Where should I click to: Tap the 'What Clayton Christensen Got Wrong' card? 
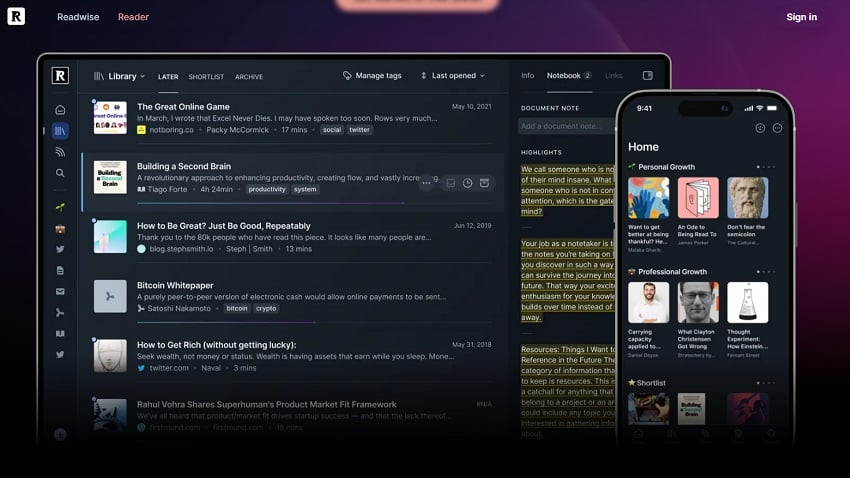[698, 320]
